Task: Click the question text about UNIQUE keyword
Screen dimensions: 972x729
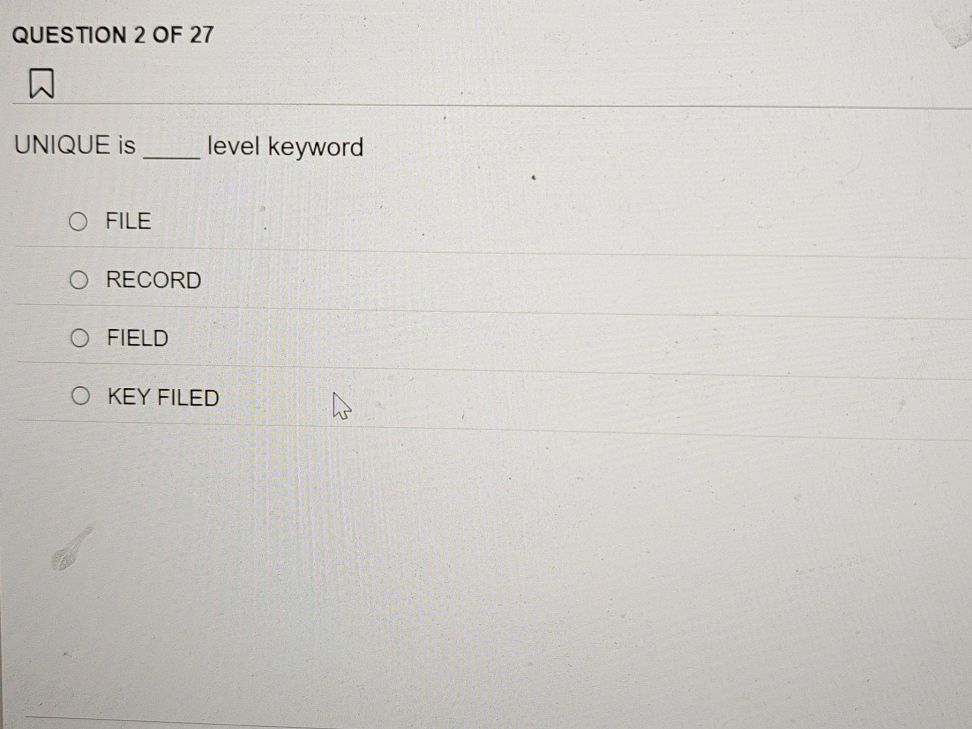Action: tap(189, 146)
